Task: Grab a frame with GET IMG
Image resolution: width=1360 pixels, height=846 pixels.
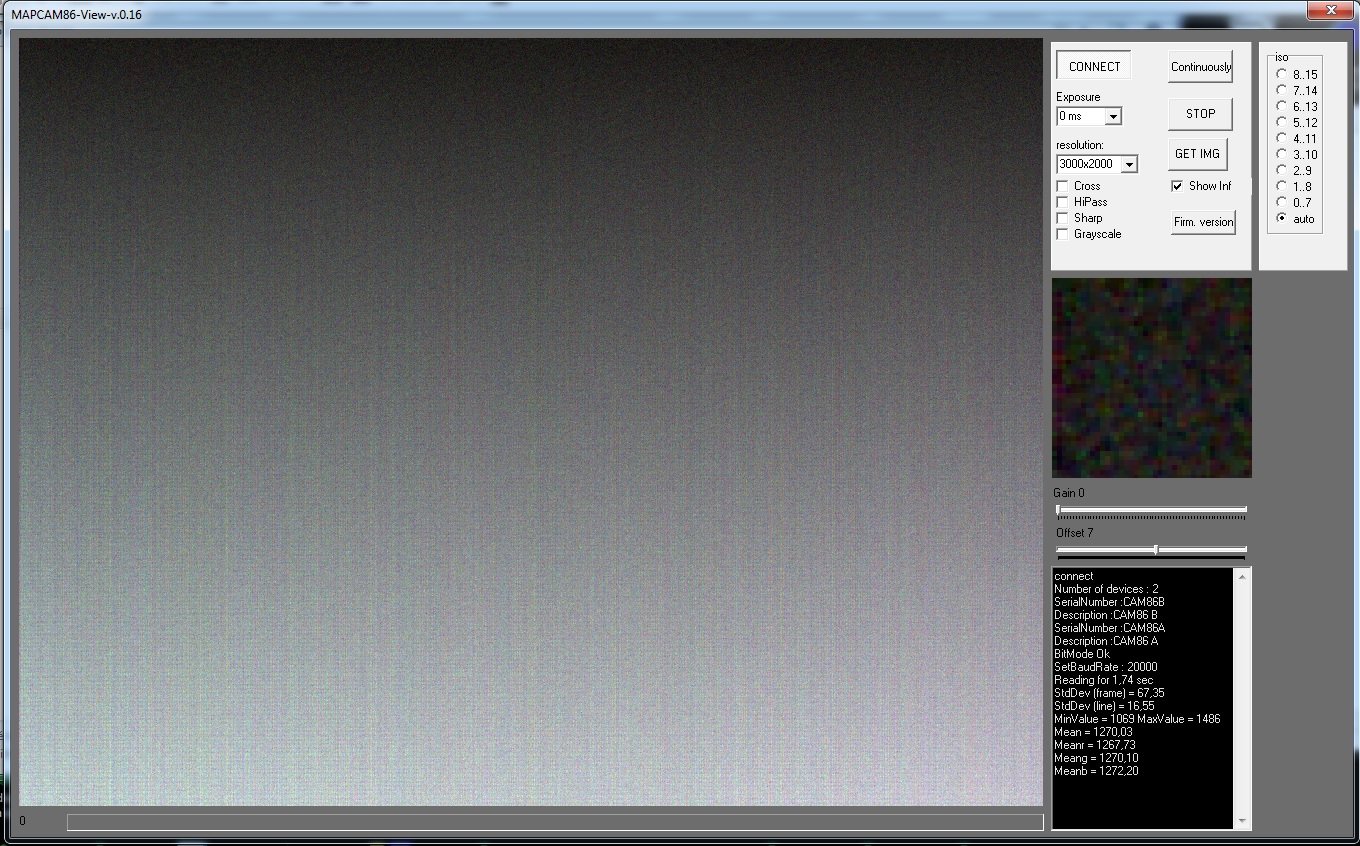Action: [1197, 154]
